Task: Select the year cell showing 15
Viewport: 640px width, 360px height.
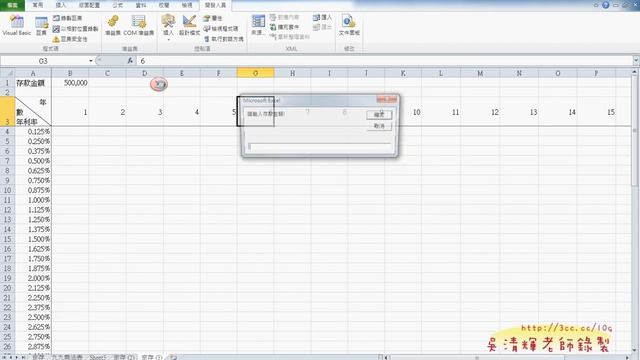Action: click(x=596, y=112)
